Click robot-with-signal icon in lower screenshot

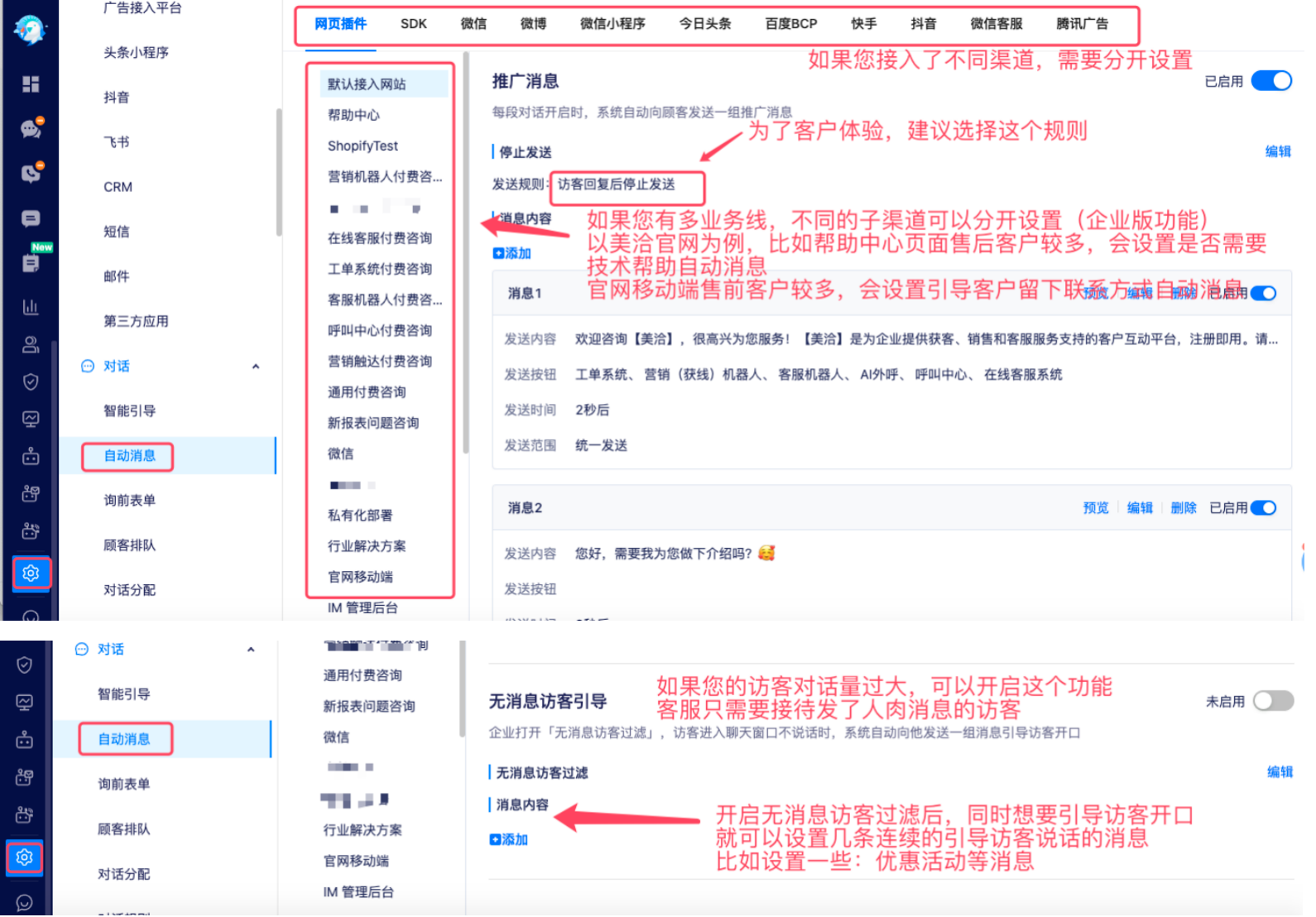[25, 814]
